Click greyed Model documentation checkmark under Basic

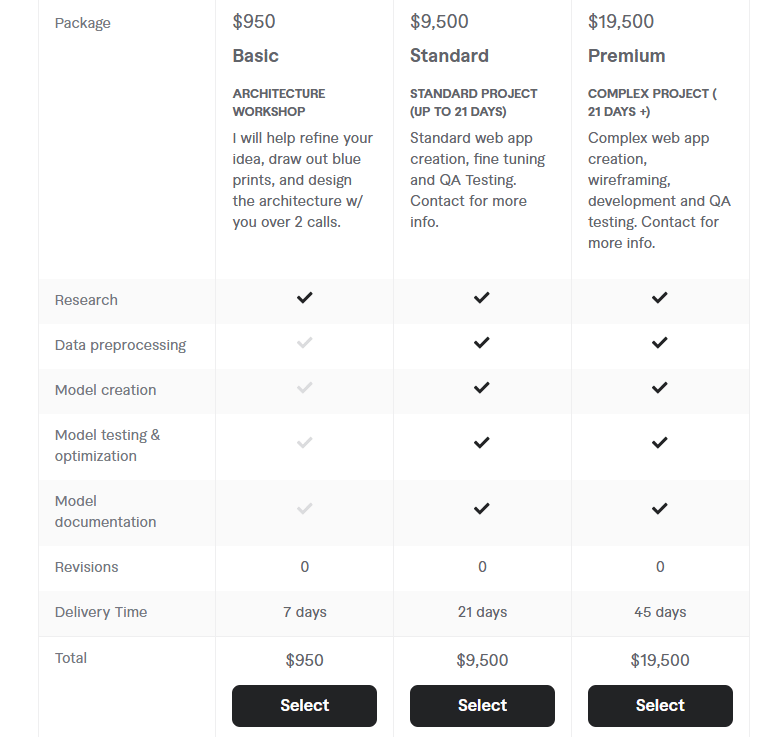point(304,509)
